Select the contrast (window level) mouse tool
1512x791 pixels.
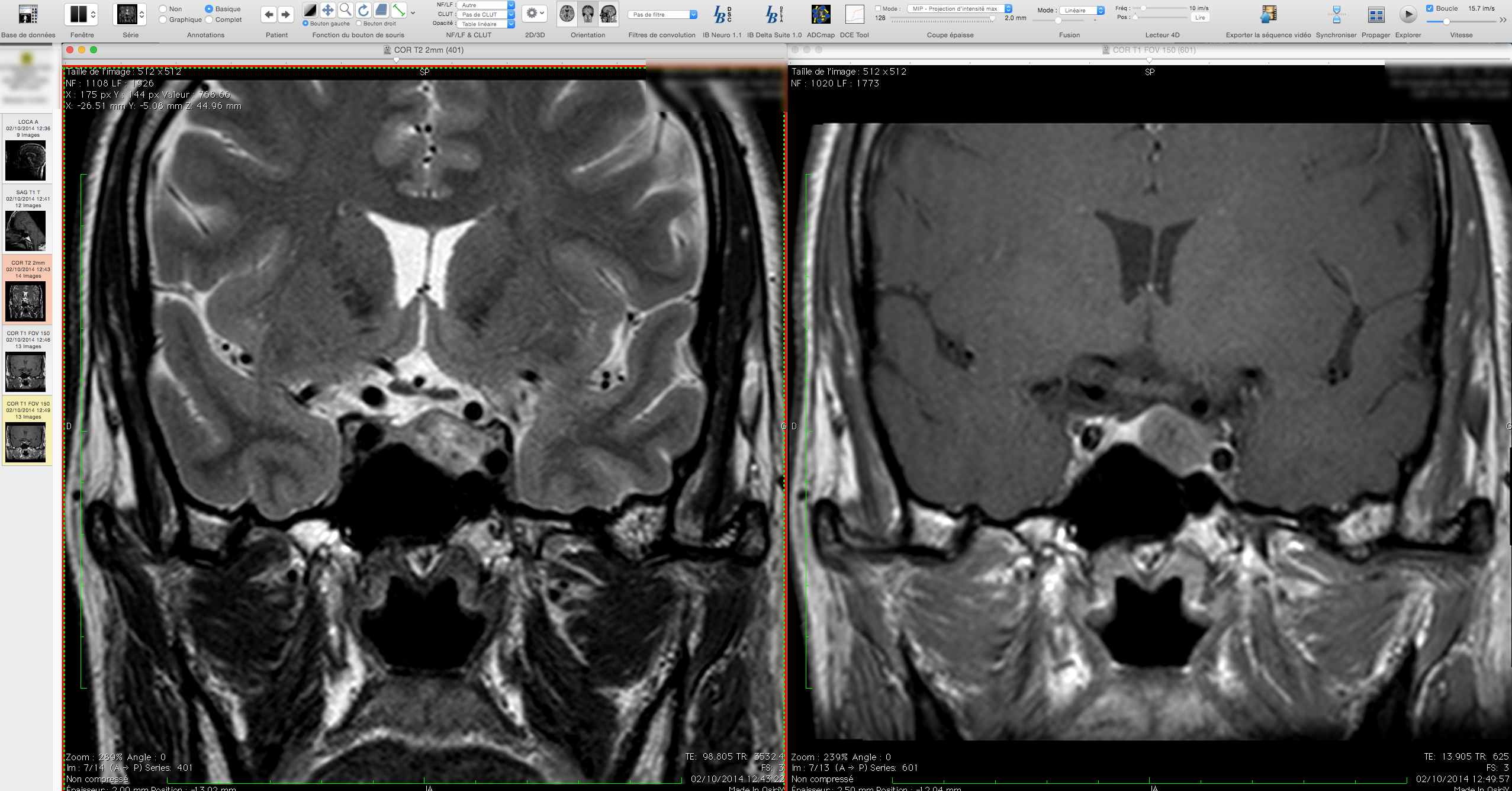[310, 10]
